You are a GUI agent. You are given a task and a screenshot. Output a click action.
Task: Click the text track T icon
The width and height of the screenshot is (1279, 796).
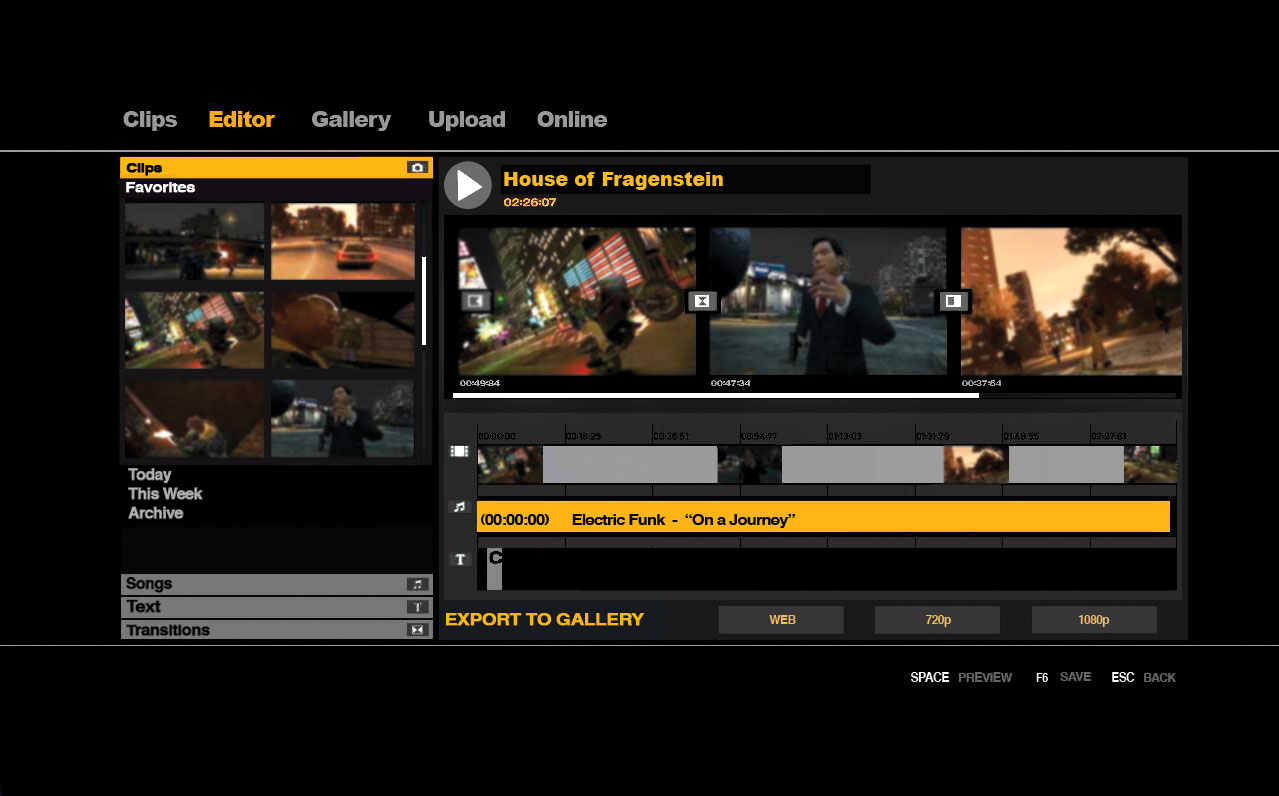click(x=460, y=560)
